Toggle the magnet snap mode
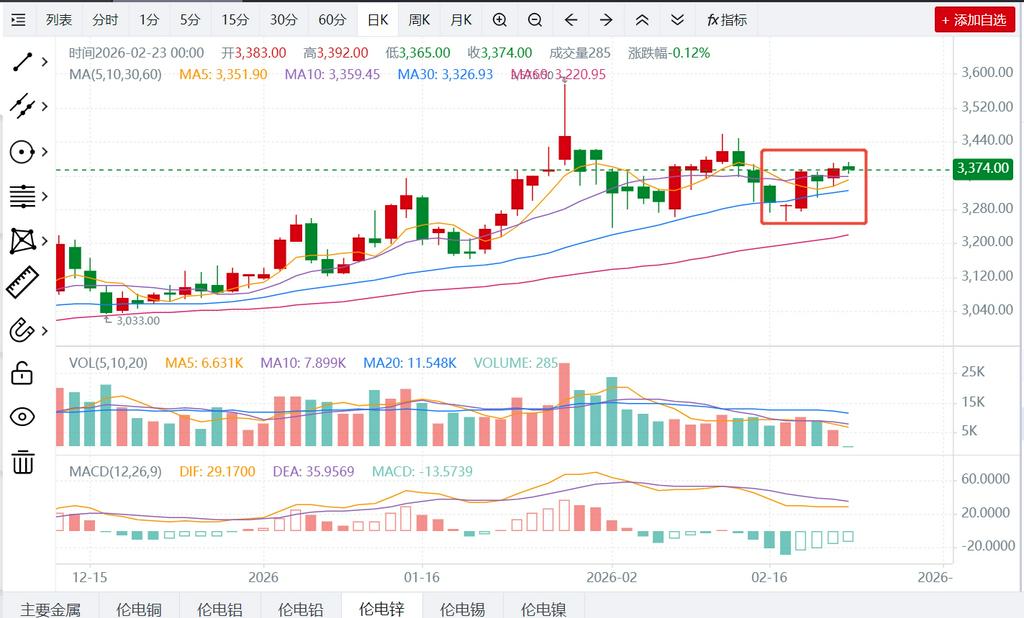Image resolution: width=1024 pixels, height=618 pixels. [x=22, y=329]
